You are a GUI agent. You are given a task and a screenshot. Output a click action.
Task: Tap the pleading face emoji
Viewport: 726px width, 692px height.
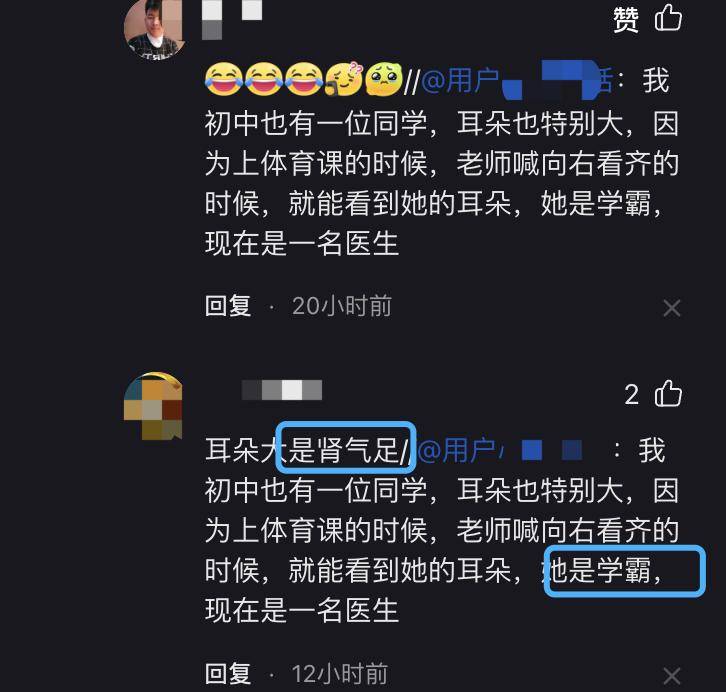coord(383,79)
